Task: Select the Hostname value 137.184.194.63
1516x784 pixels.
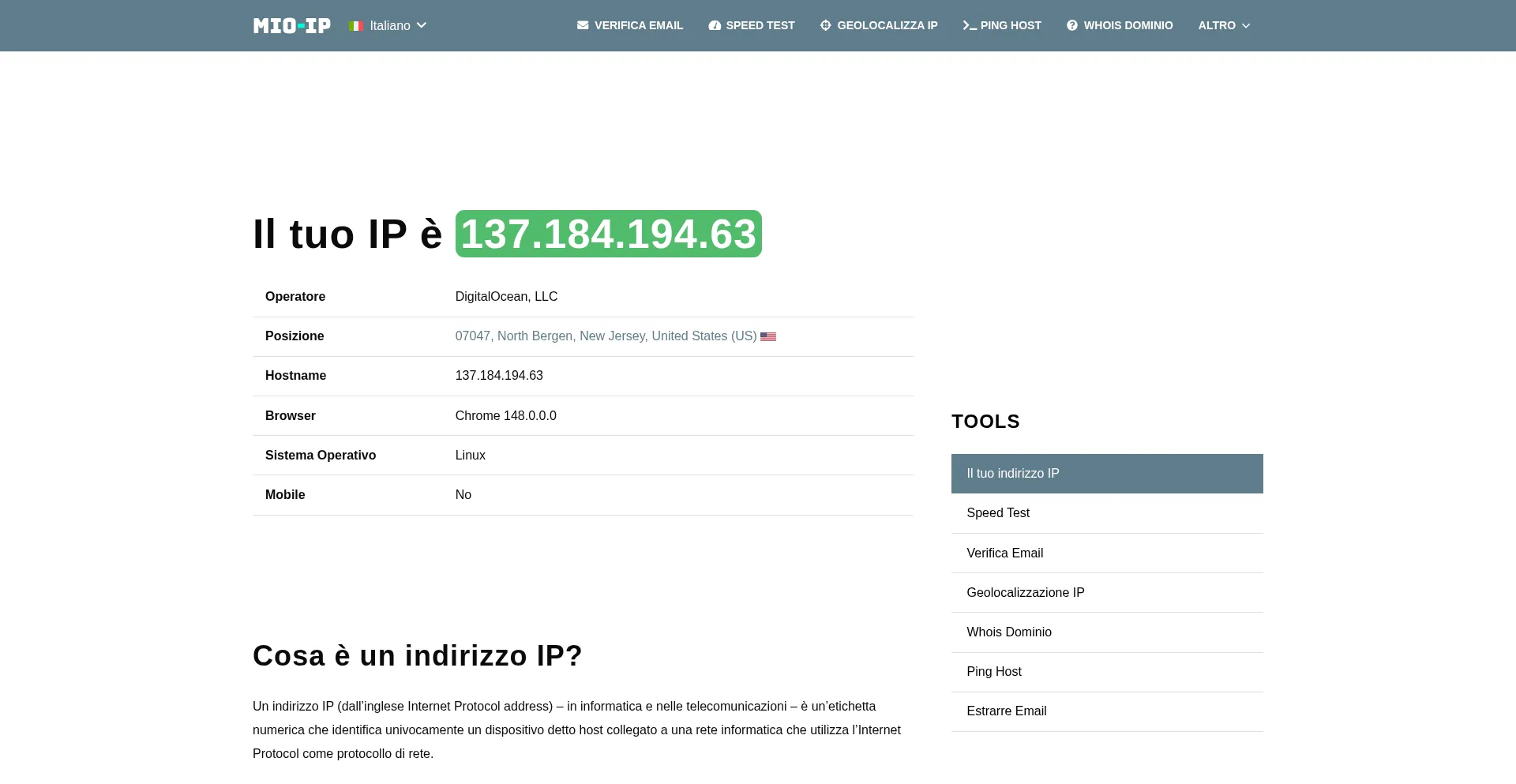Action: [499, 376]
